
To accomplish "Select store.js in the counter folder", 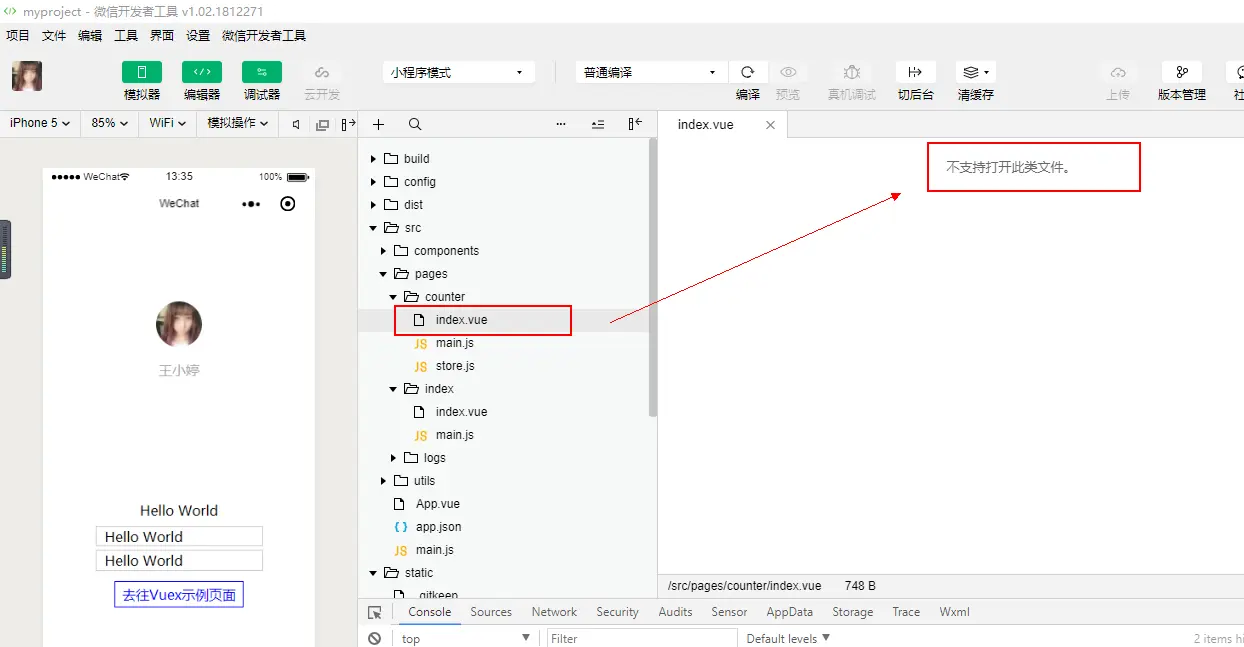I will (x=455, y=366).
